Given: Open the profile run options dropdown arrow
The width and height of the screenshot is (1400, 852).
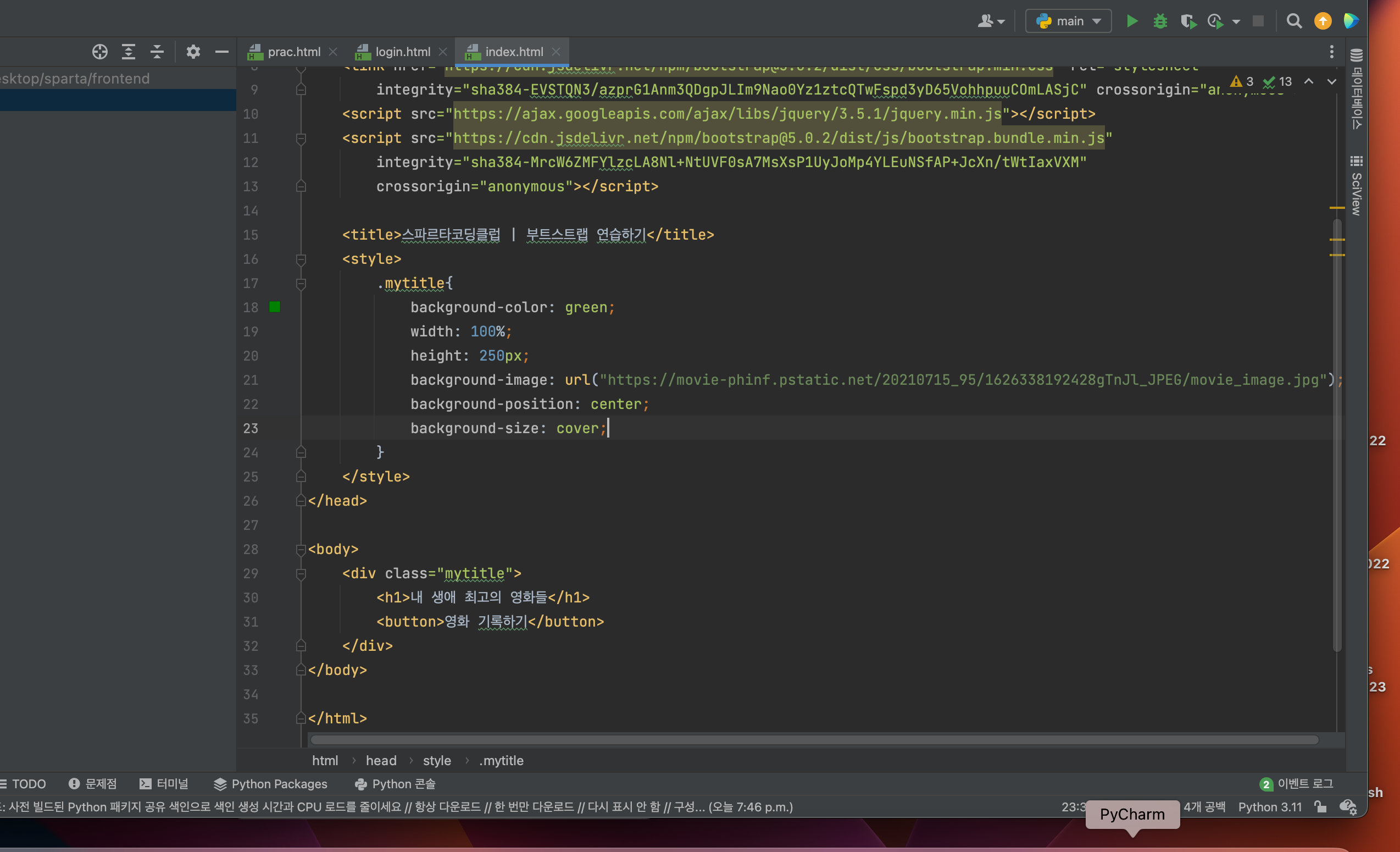Looking at the screenshot, I should (1236, 21).
